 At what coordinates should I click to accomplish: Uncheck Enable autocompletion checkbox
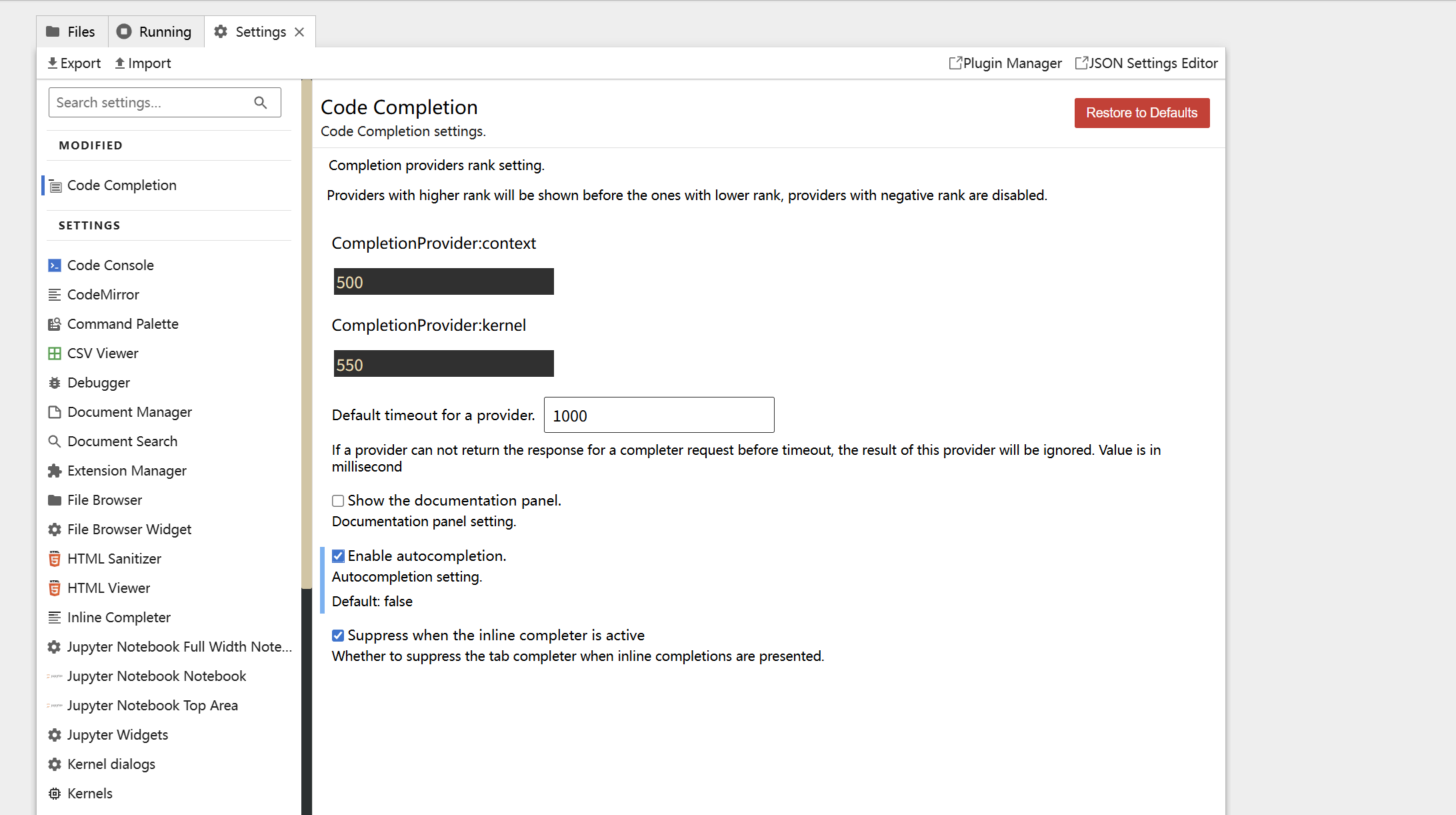(338, 556)
